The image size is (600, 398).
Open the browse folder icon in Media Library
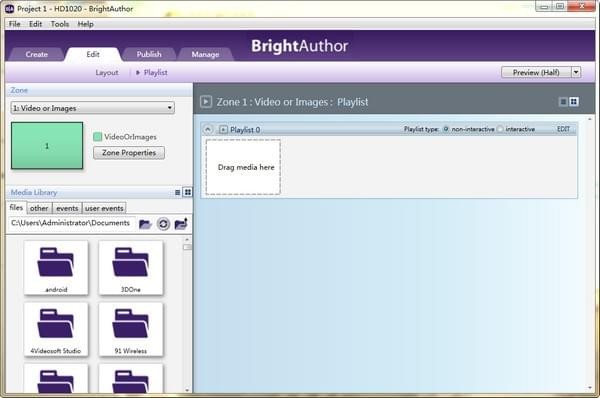[145, 224]
